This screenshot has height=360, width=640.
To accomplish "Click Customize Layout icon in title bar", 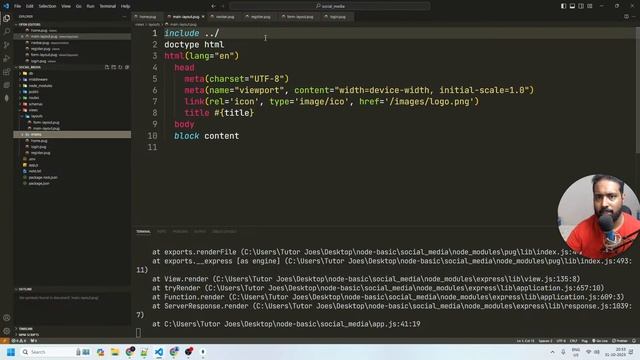I will tap(589, 6).
